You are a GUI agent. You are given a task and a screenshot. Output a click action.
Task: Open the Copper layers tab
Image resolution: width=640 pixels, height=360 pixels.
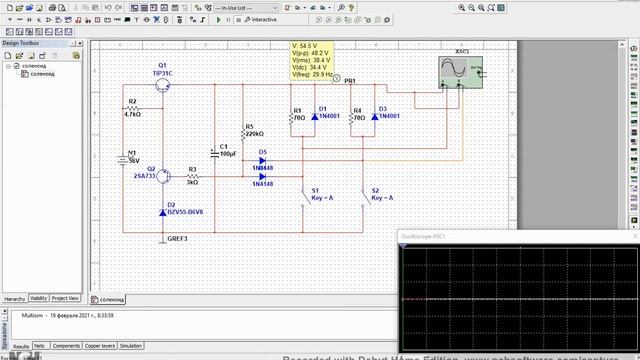(x=100, y=346)
